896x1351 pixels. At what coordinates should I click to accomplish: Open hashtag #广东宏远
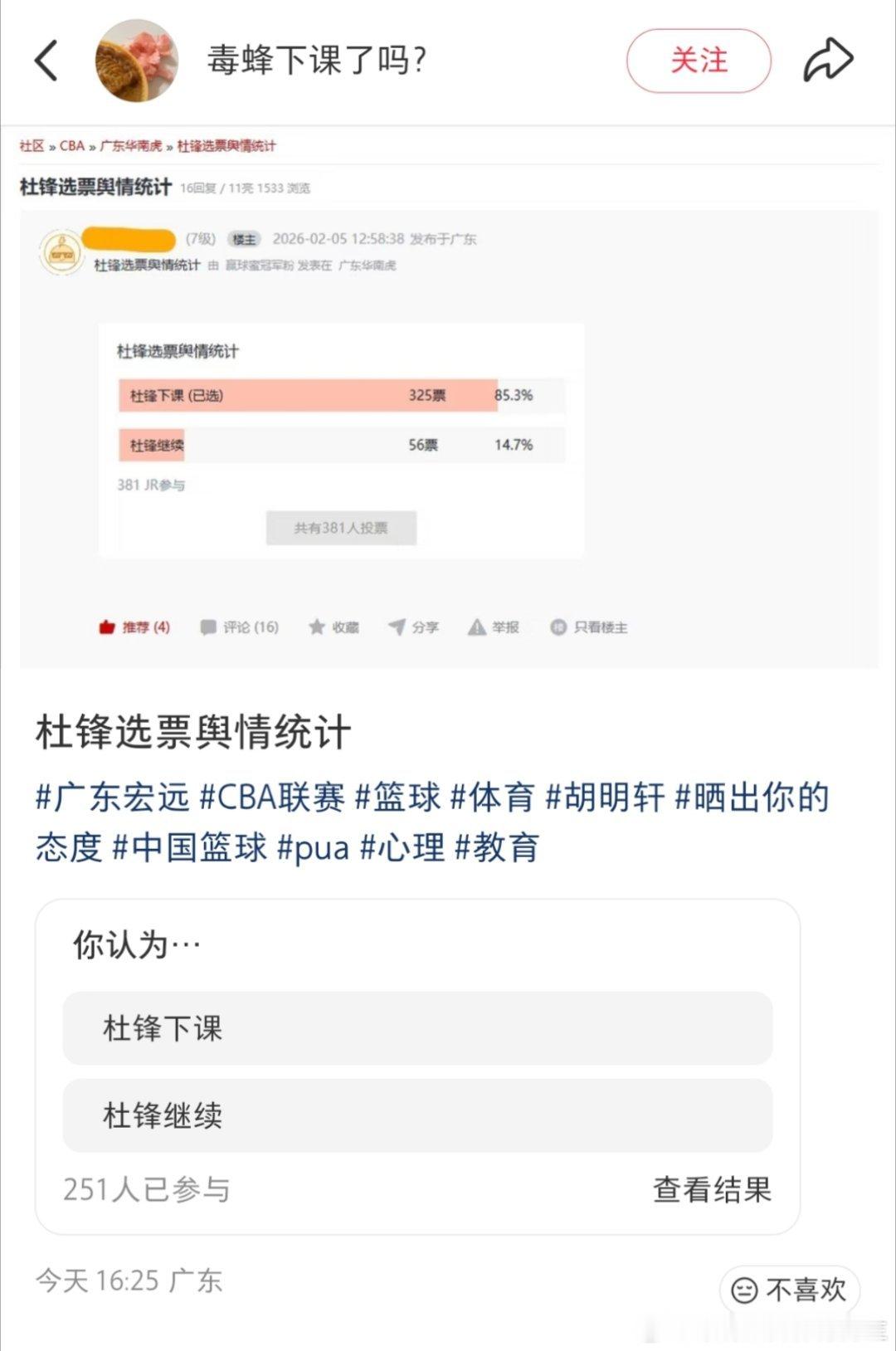click(105, 795)
